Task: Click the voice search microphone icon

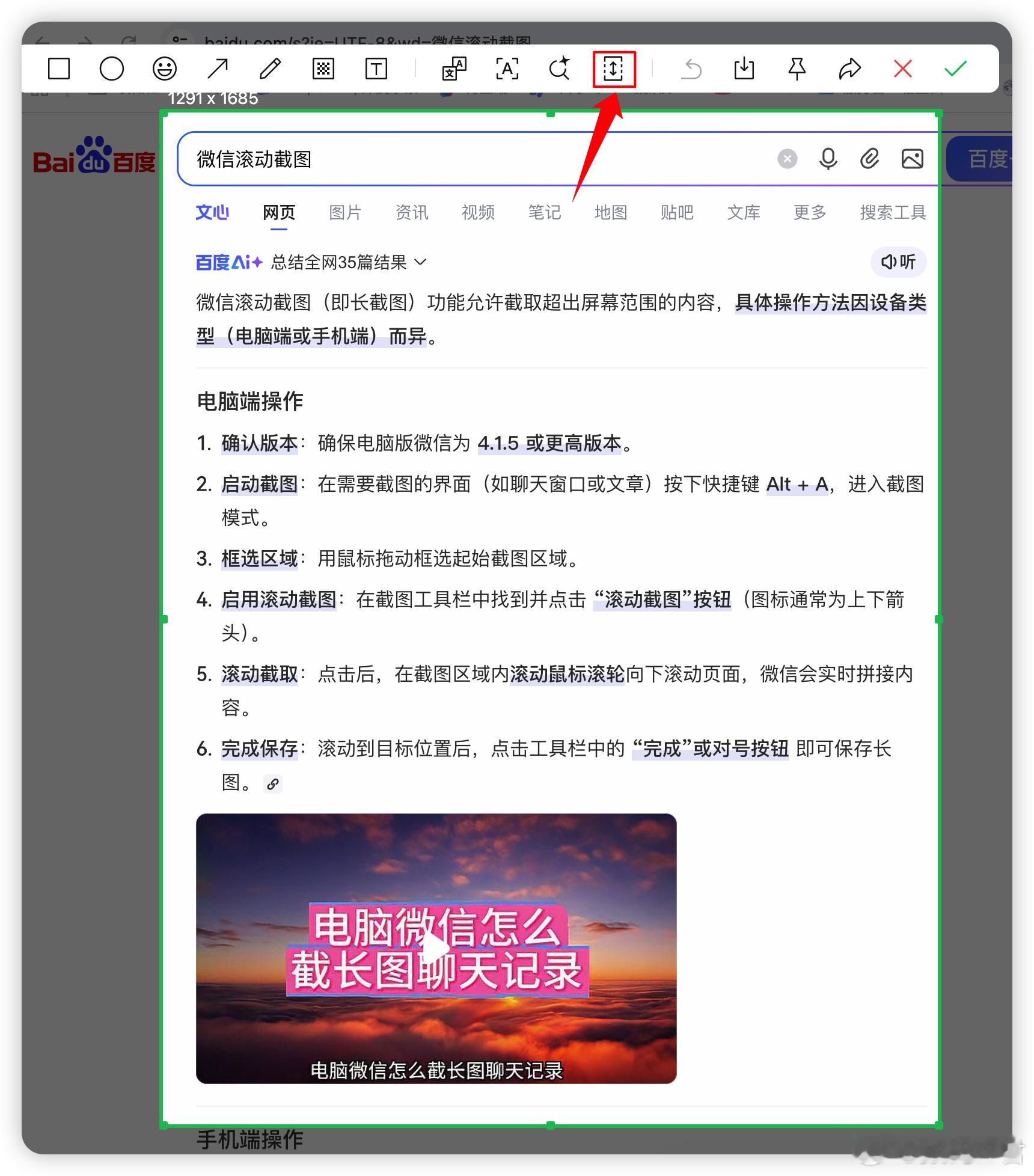Action: (828, 159)
